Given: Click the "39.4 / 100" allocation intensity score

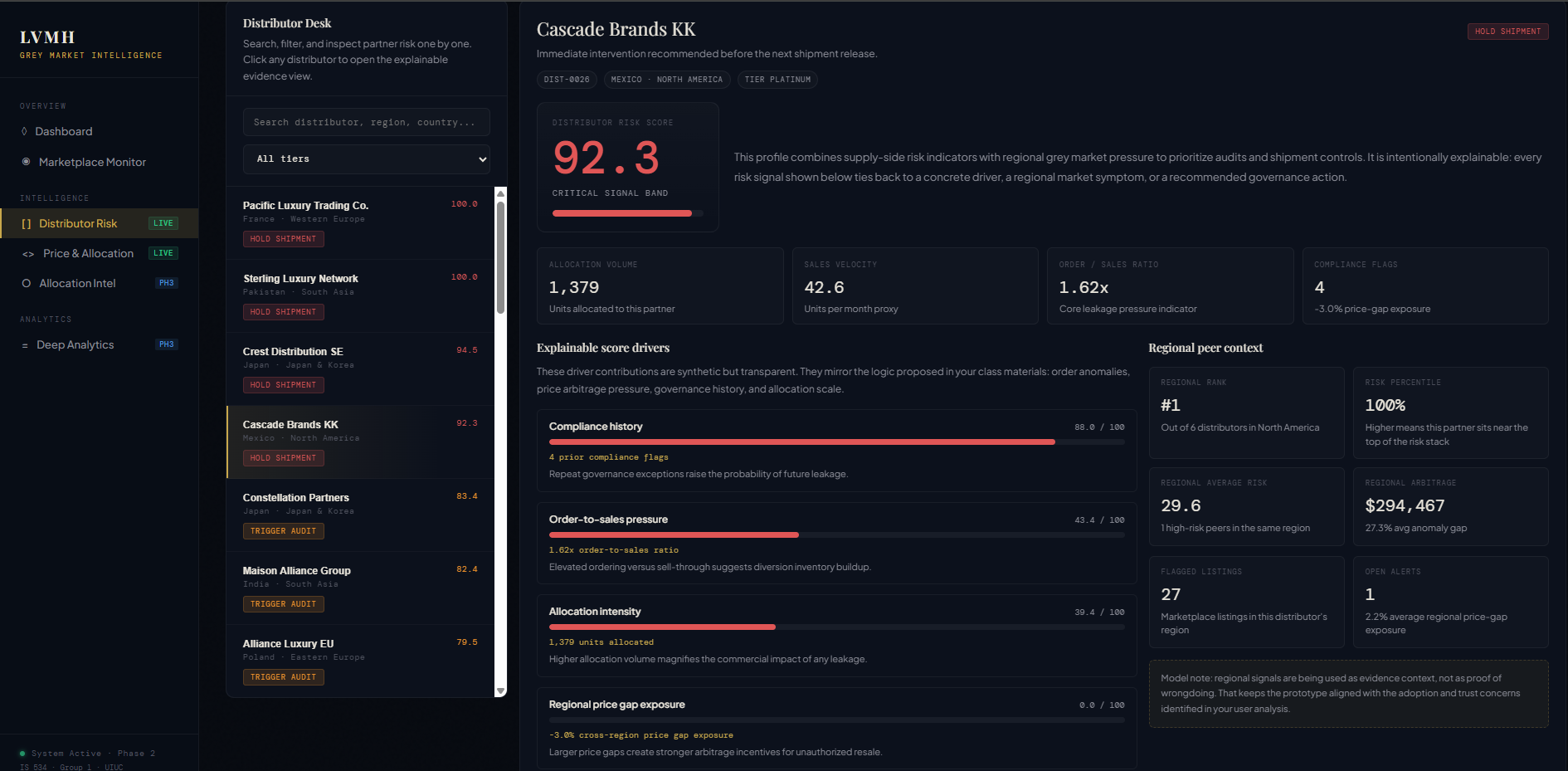Looking at the screenshot, I should tap(1099, 612).
